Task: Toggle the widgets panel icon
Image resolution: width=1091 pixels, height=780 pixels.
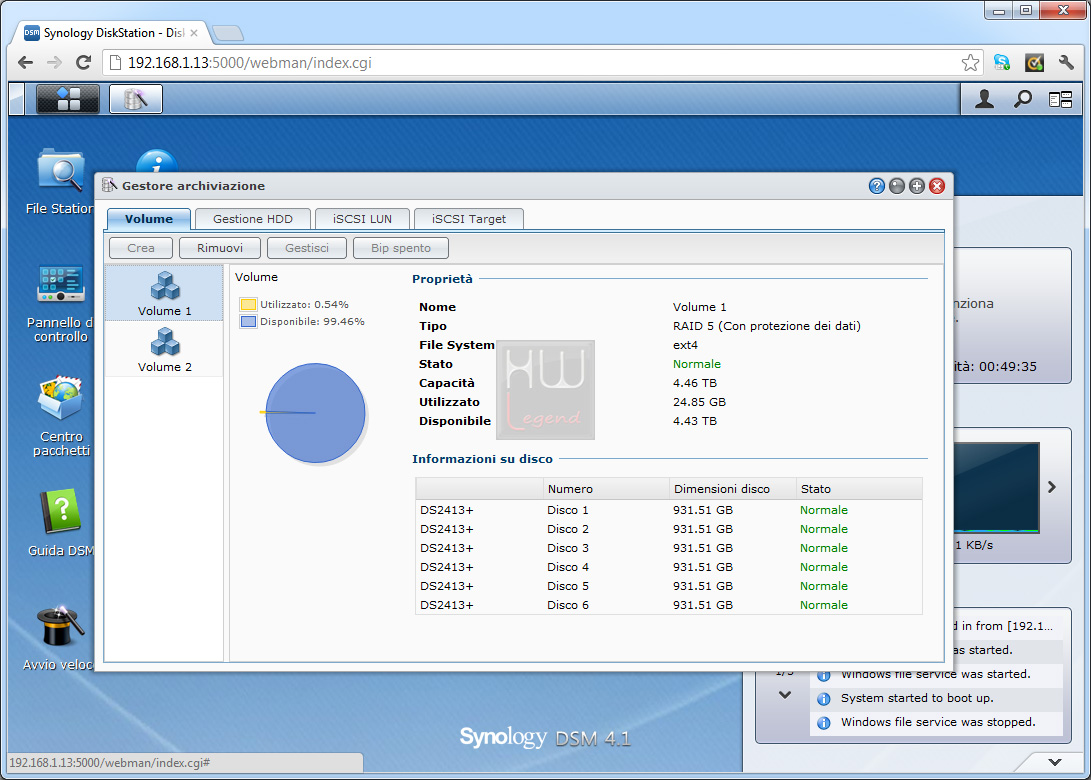Action: coord(1060,100)
